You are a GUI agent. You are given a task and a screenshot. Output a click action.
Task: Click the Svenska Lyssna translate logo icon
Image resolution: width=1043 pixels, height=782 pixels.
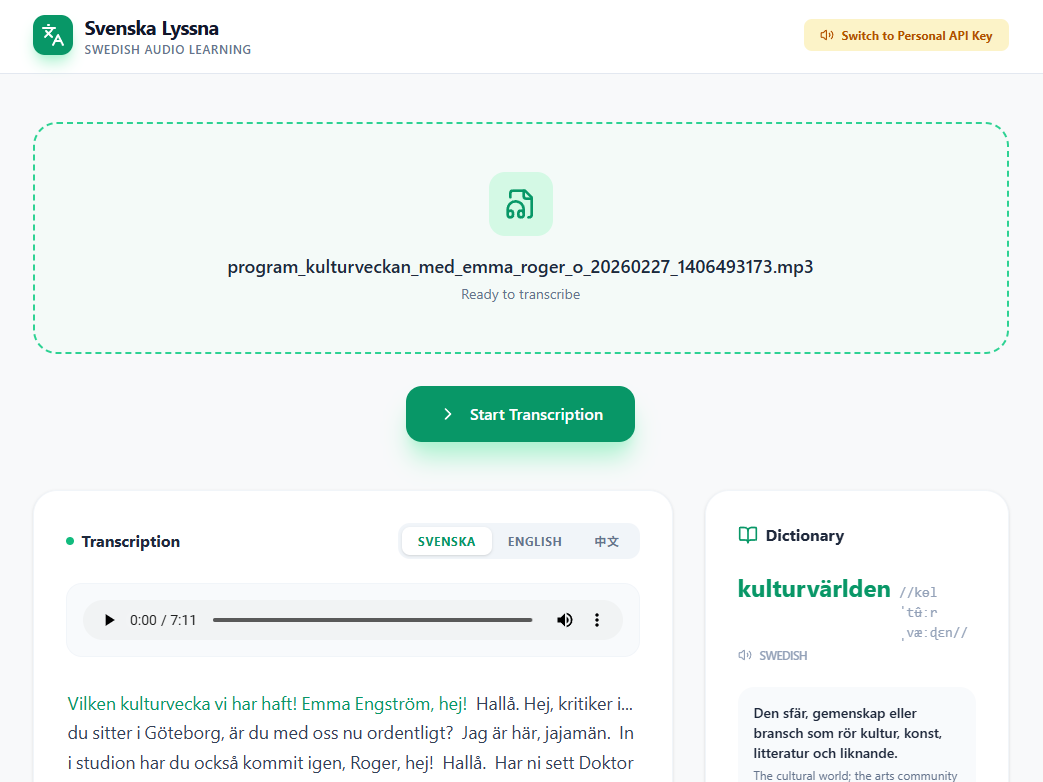[x=53, y=35]
